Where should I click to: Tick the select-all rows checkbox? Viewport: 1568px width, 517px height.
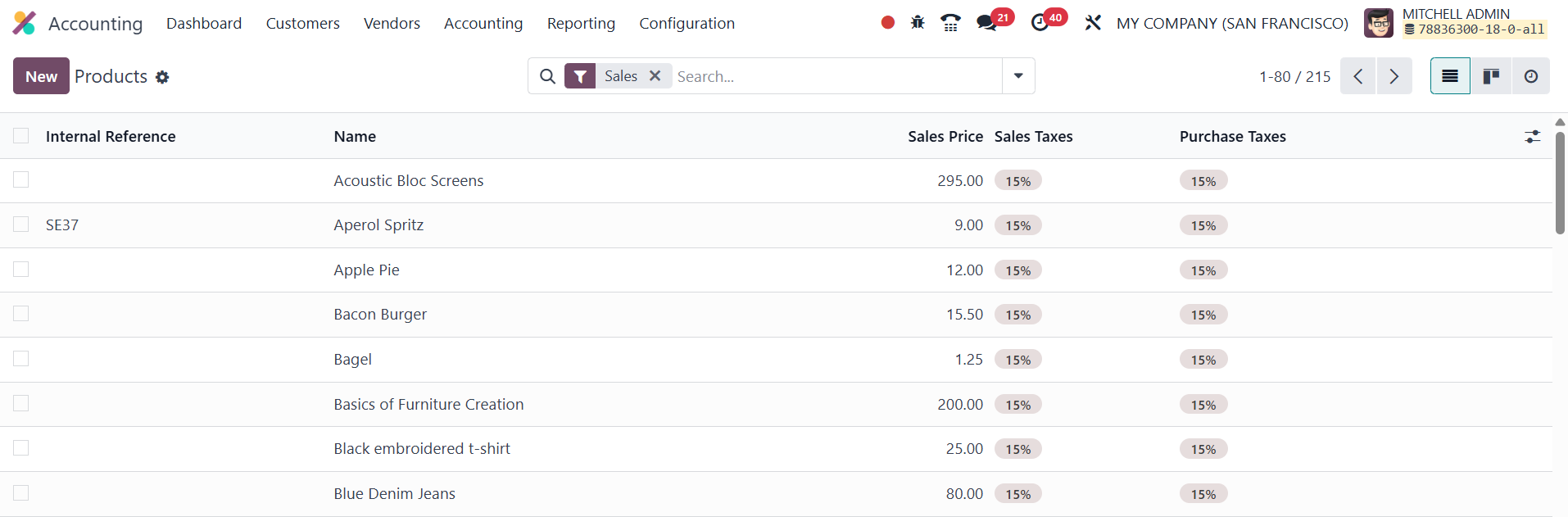[x=21, y=136]
